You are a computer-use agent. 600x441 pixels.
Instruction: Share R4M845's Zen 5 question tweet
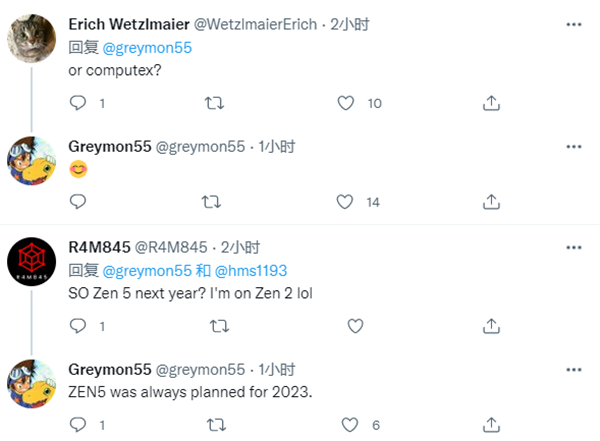(x=491, y=326)
